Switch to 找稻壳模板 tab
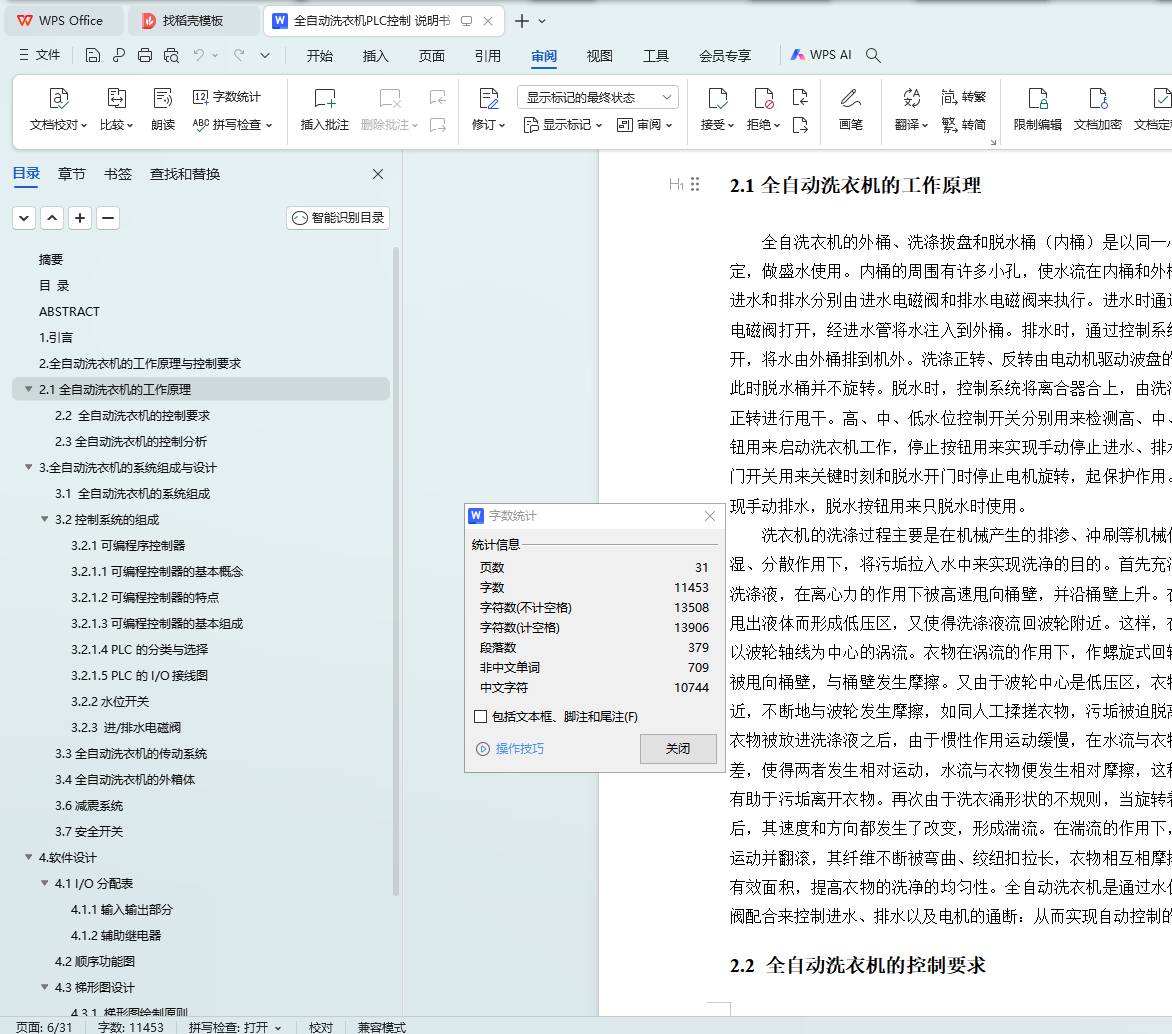1172x1034 pixels. (x=193, y=21)
